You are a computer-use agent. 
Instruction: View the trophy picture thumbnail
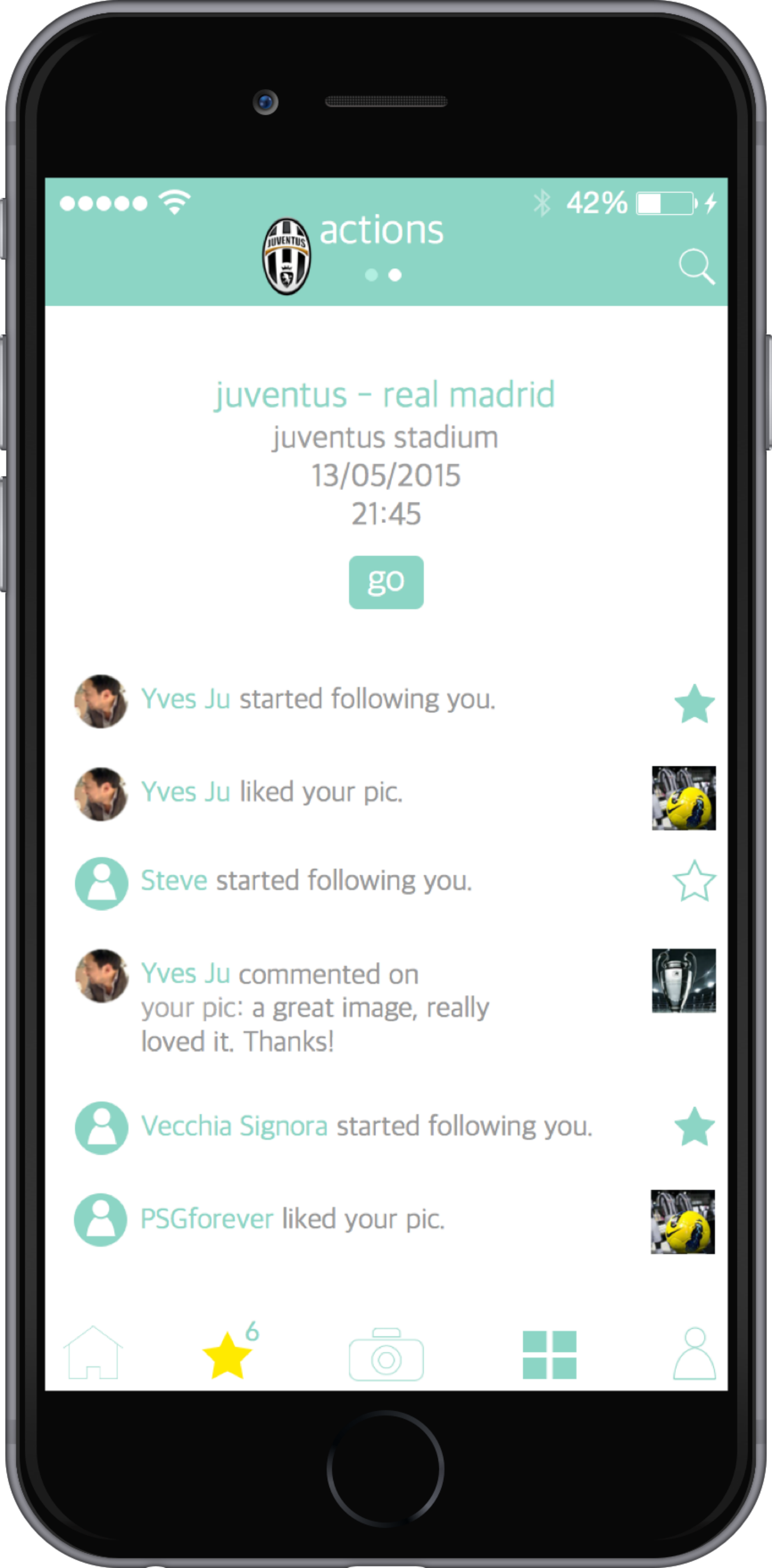point(684,980)
